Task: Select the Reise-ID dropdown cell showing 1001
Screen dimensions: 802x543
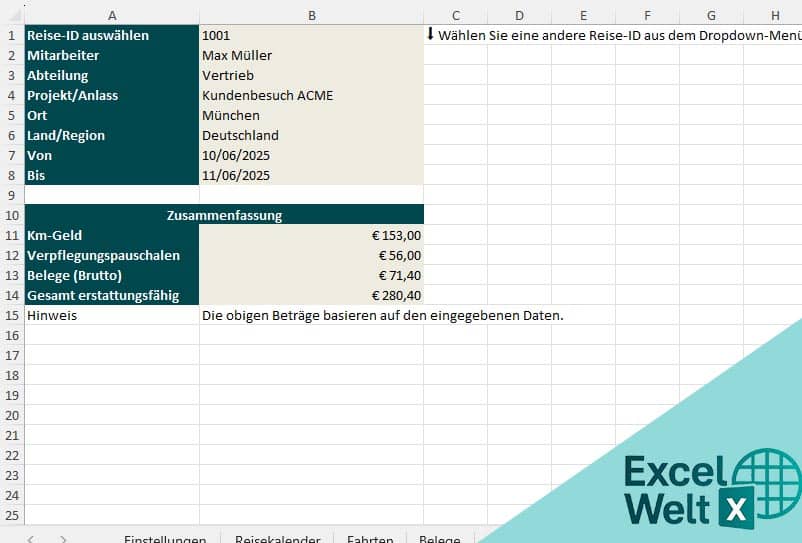Action: [x=311, y=35]
